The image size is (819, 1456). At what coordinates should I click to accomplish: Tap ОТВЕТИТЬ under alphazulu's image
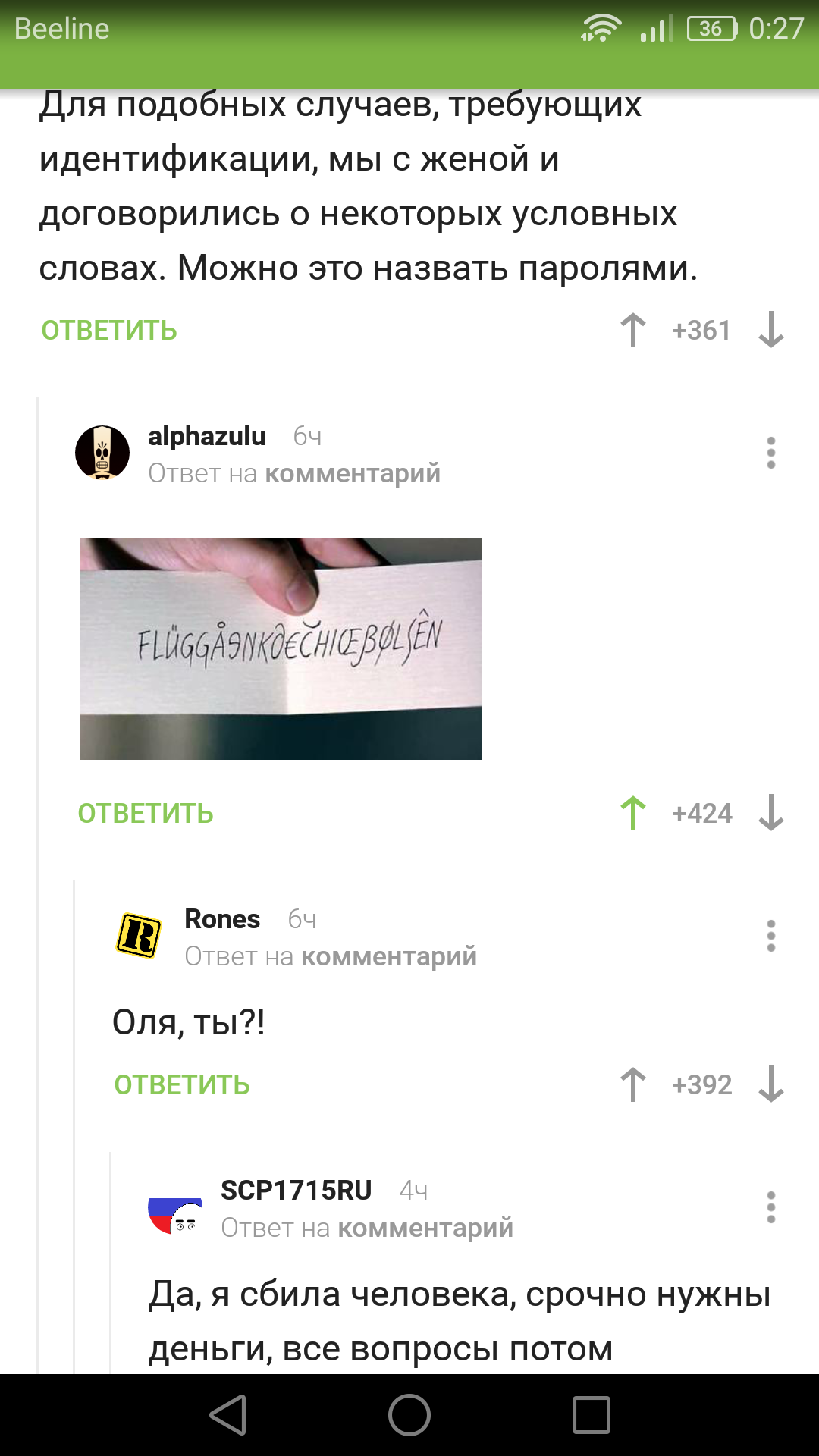146,814
